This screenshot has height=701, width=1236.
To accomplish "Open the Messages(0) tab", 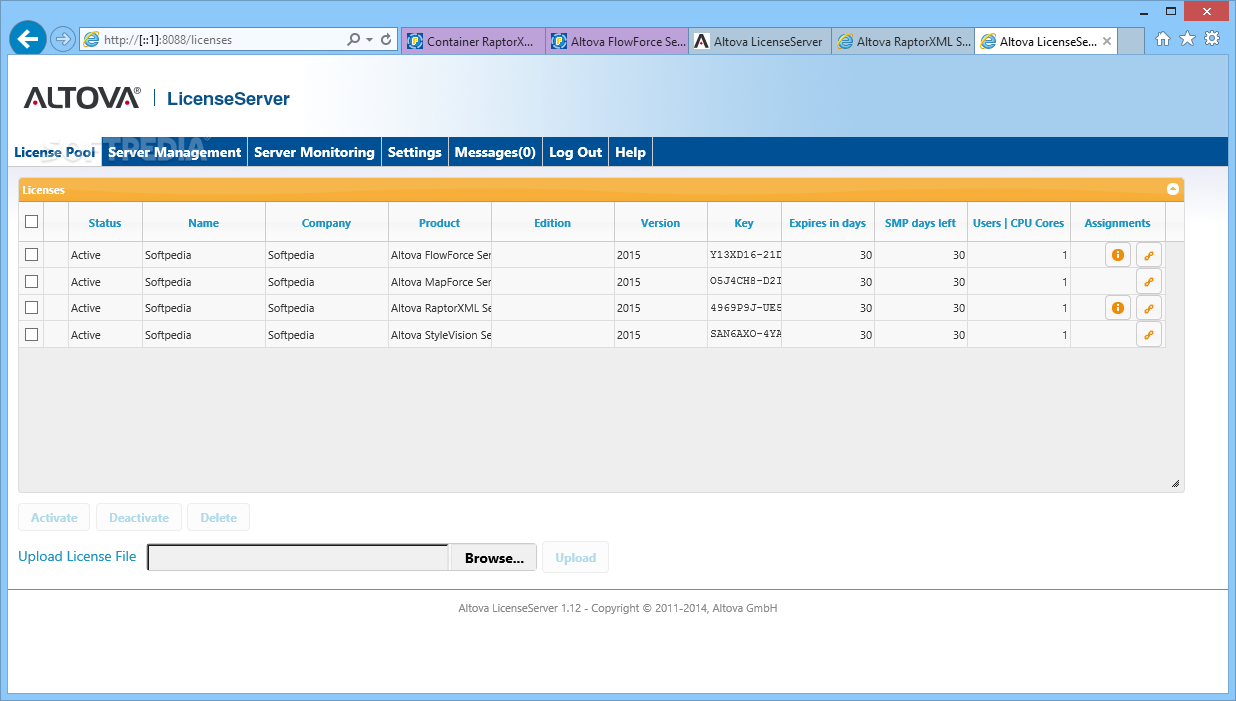I will click(495, 152).
